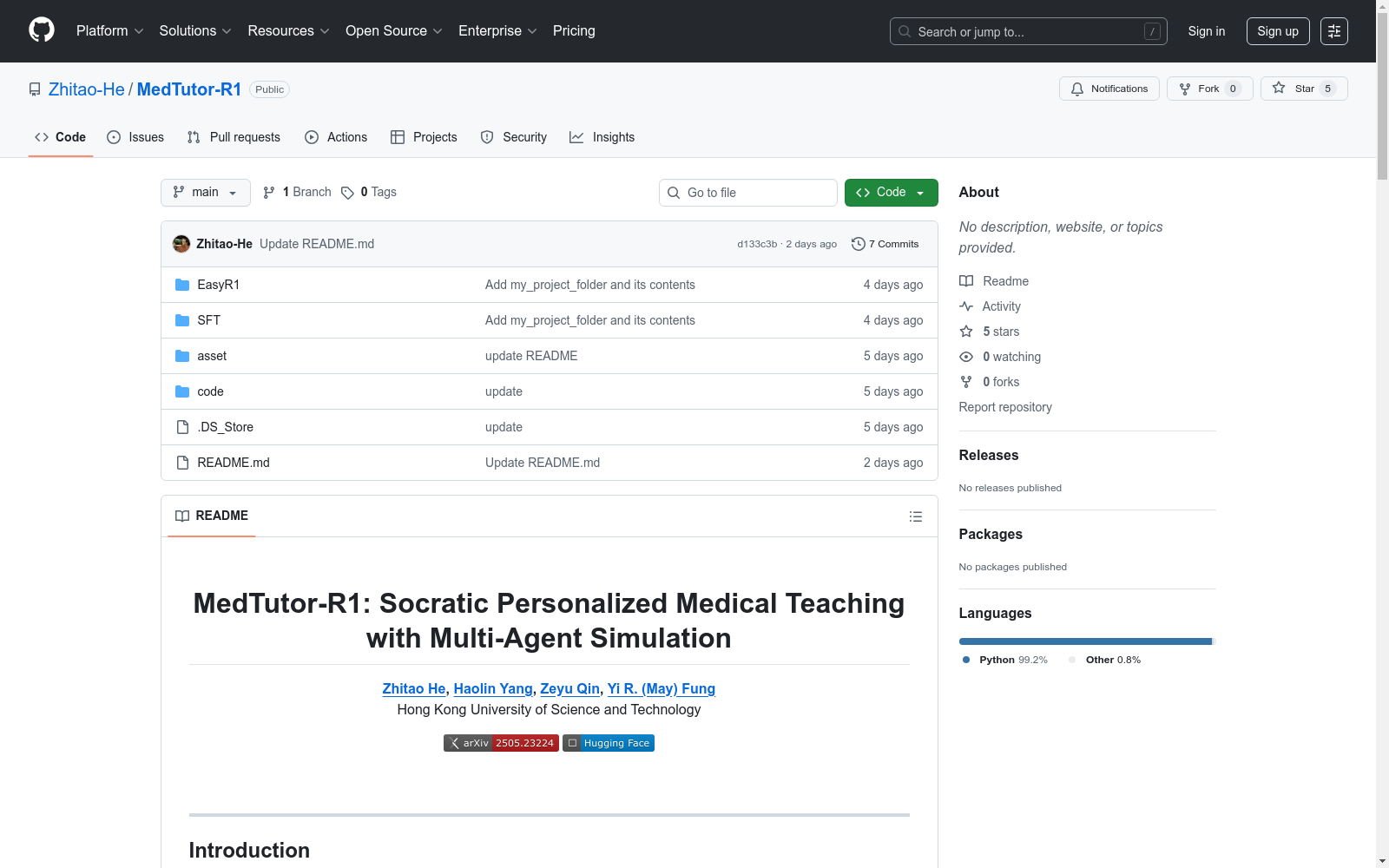View the 0 watching link
Screen dimensions: 1389x868
tap(1000, 357)
